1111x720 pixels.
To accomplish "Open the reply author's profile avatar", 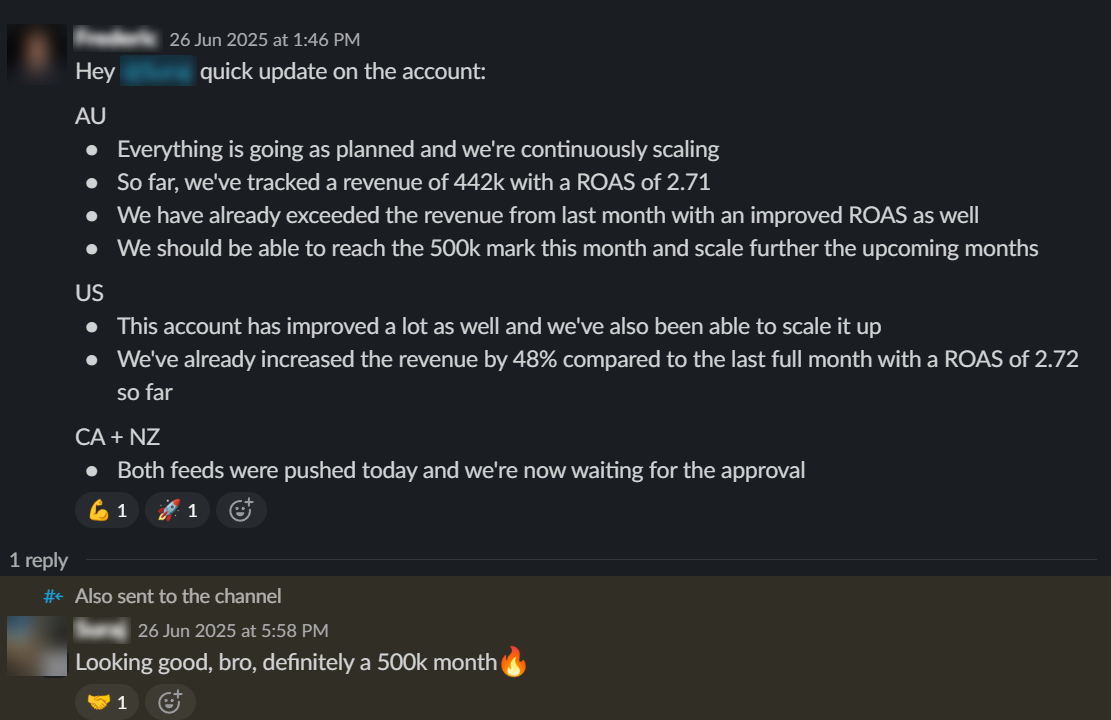I will point(36,646).
